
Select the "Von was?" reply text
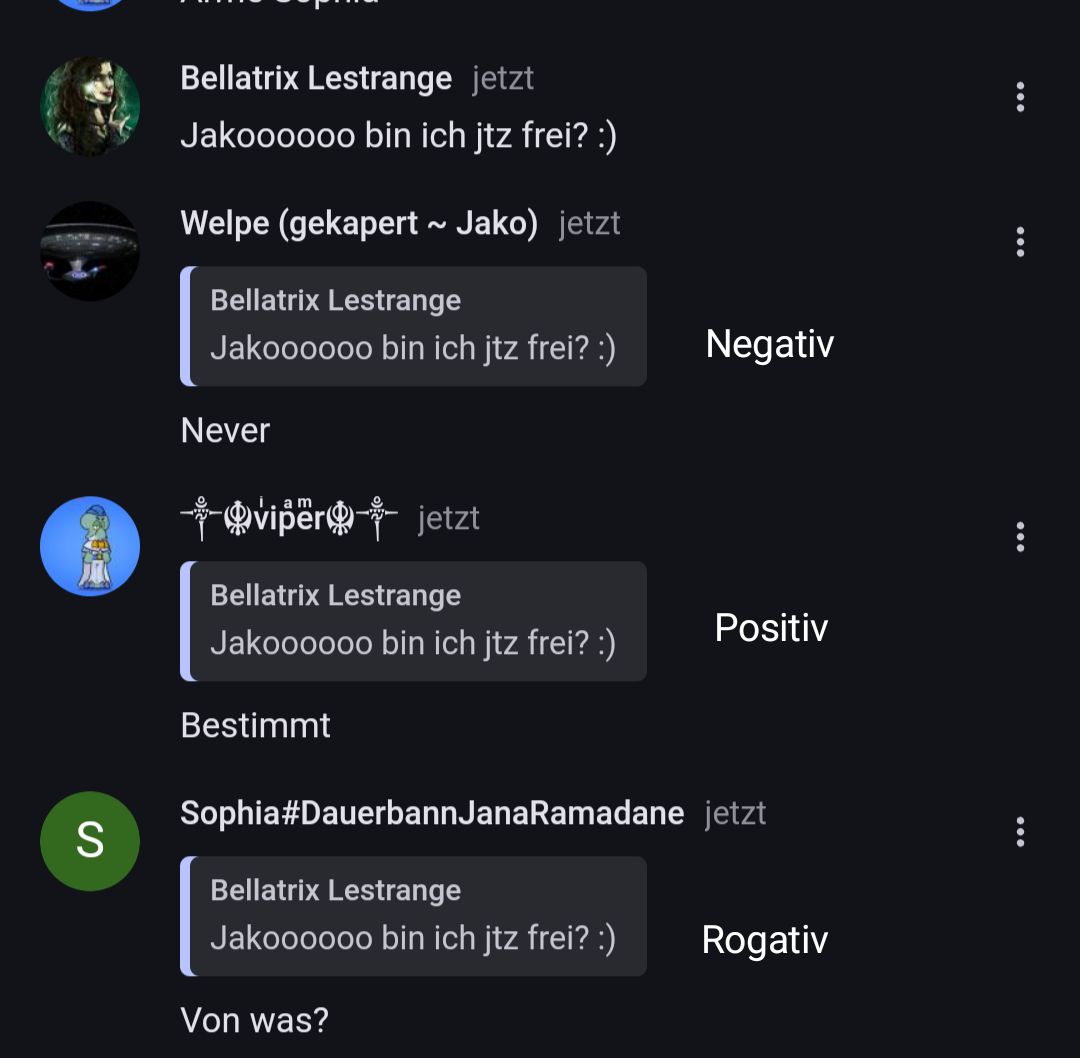pyautogui.click(x=254, y=1021)
